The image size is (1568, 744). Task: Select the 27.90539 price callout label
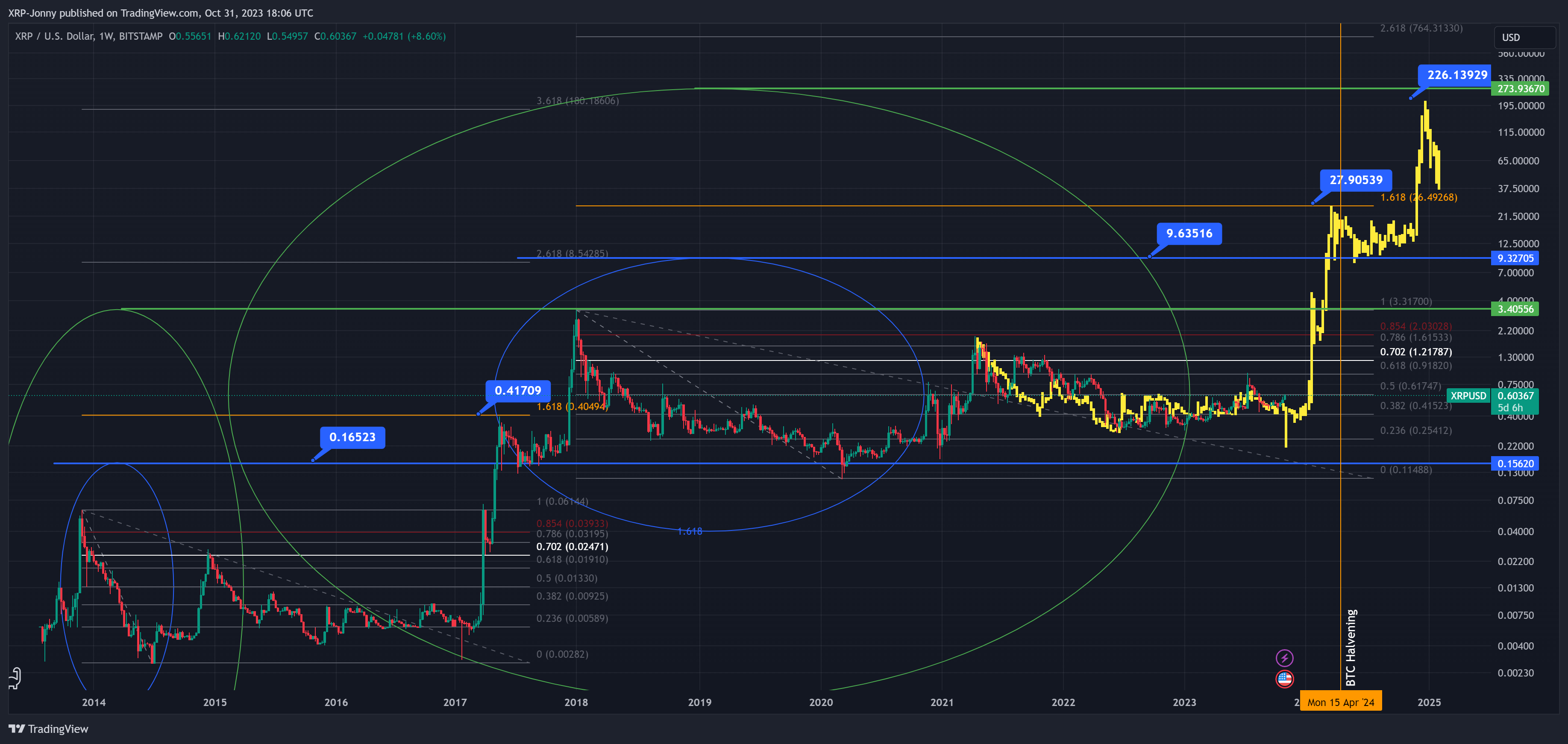[x=1356, y=180]
